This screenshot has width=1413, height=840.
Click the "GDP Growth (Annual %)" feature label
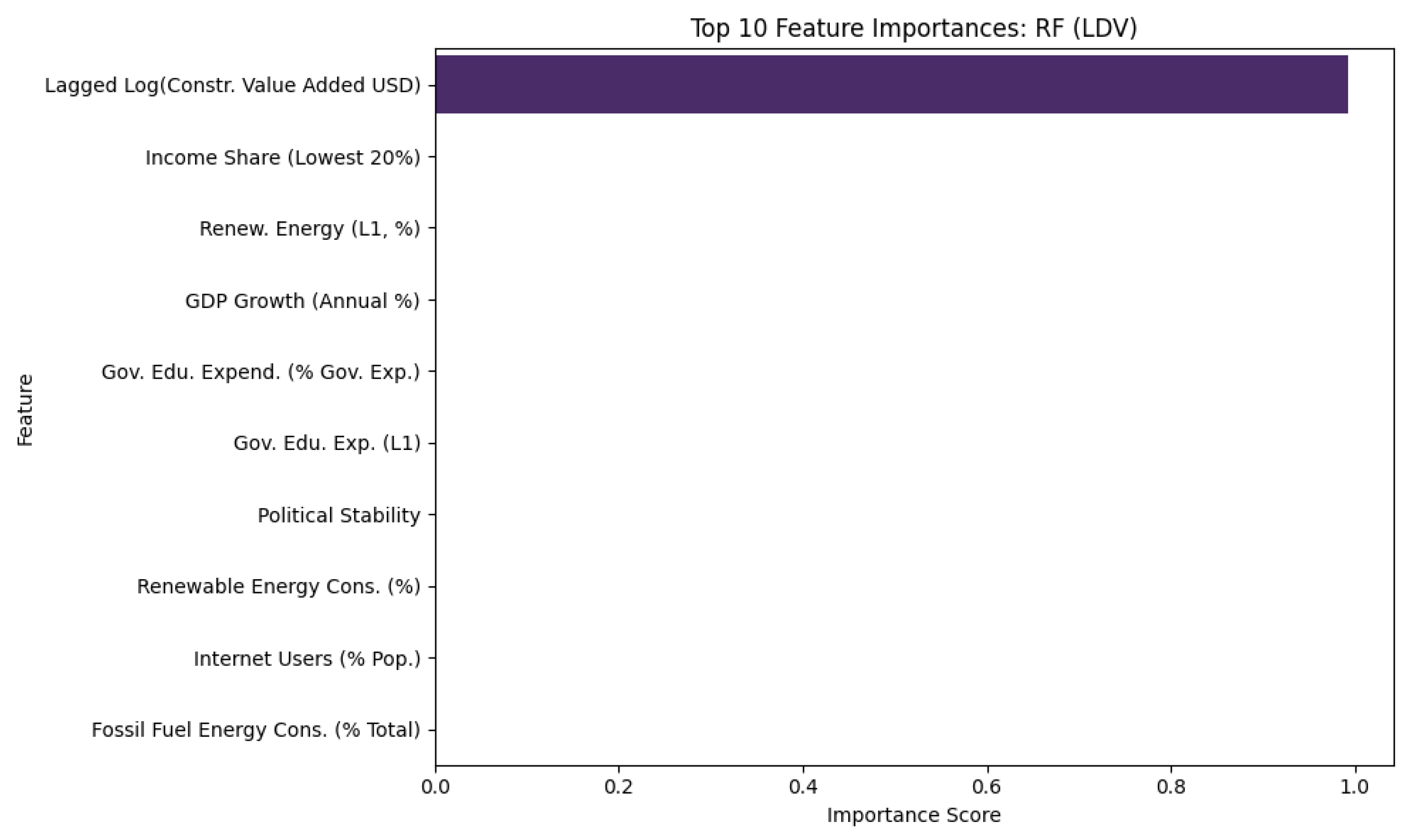[x=302, y=300]
